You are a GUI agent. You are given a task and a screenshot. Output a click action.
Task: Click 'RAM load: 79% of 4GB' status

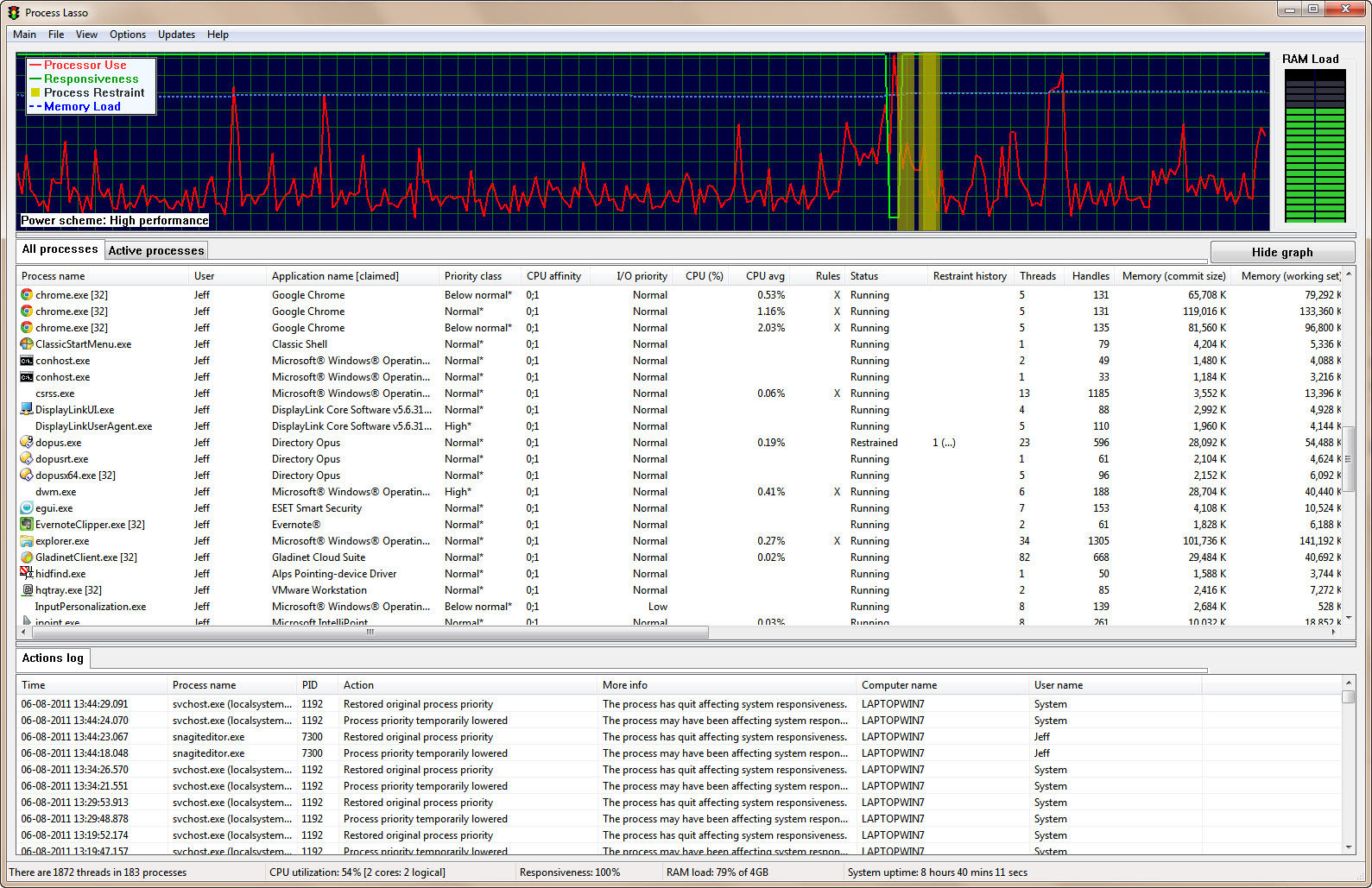pyautogui.click(x=718, y=872)
